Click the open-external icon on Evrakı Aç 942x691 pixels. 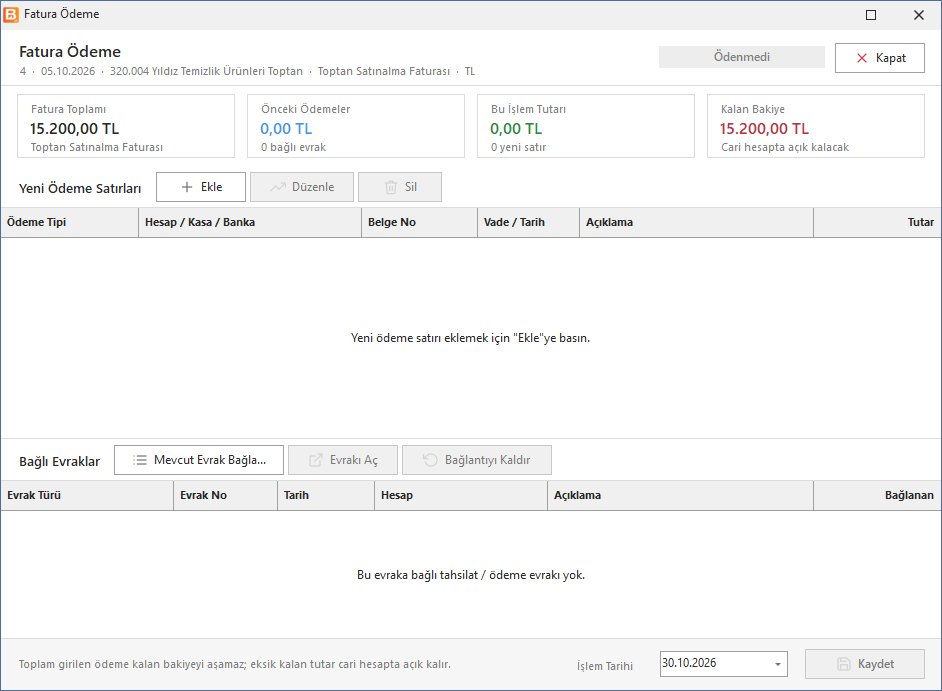click(x=315, y=460)
